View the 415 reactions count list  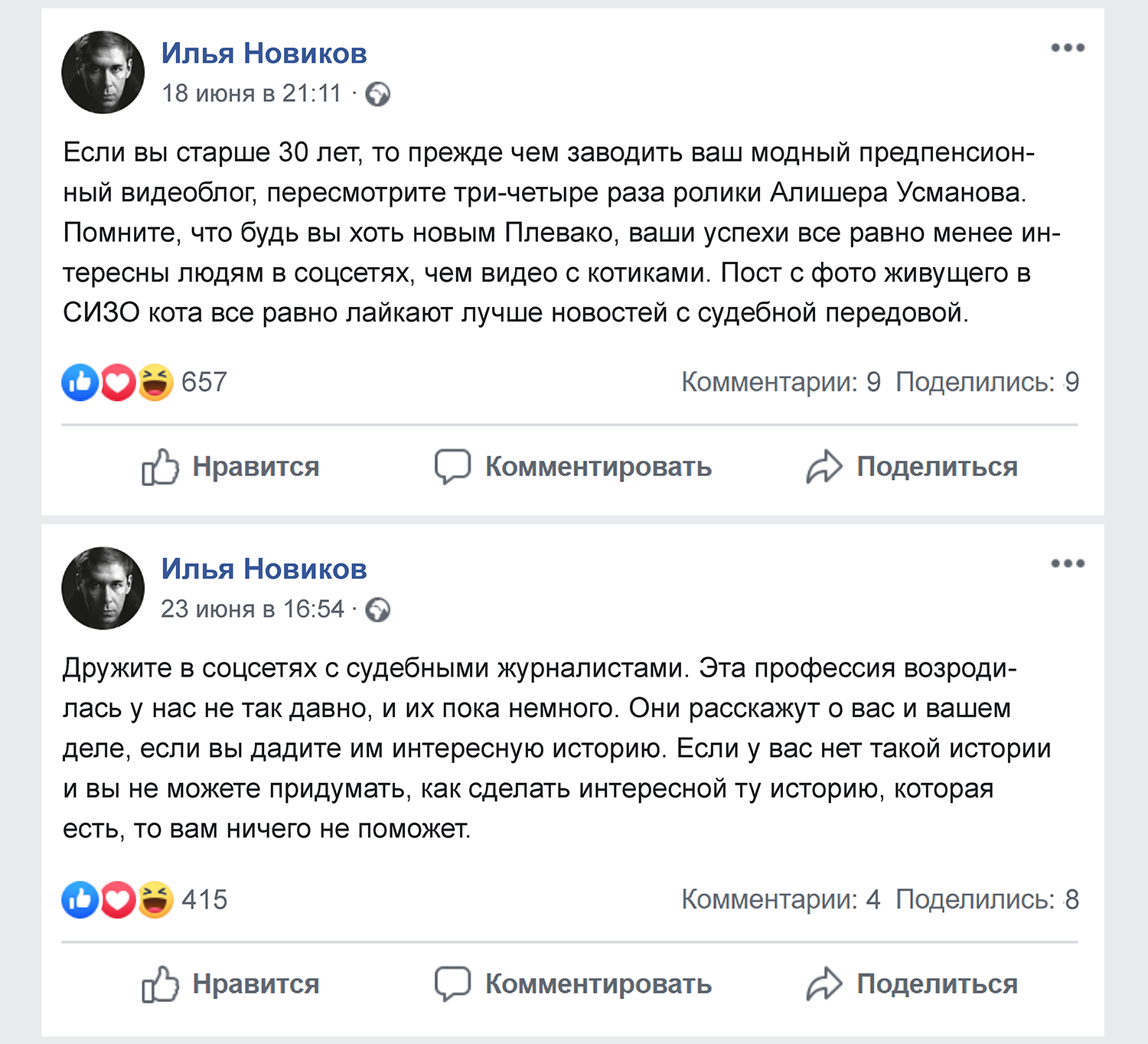(x=204, y=899)
